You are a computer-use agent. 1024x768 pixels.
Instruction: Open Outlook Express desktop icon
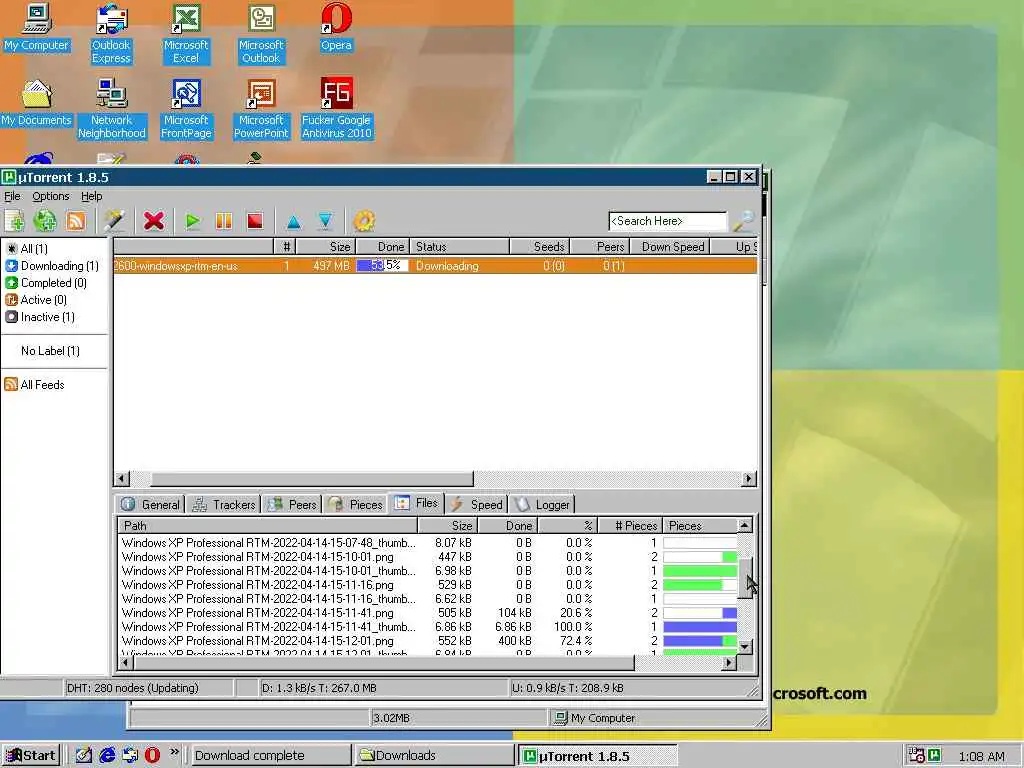pyautogui.click(x=111, y=34)
